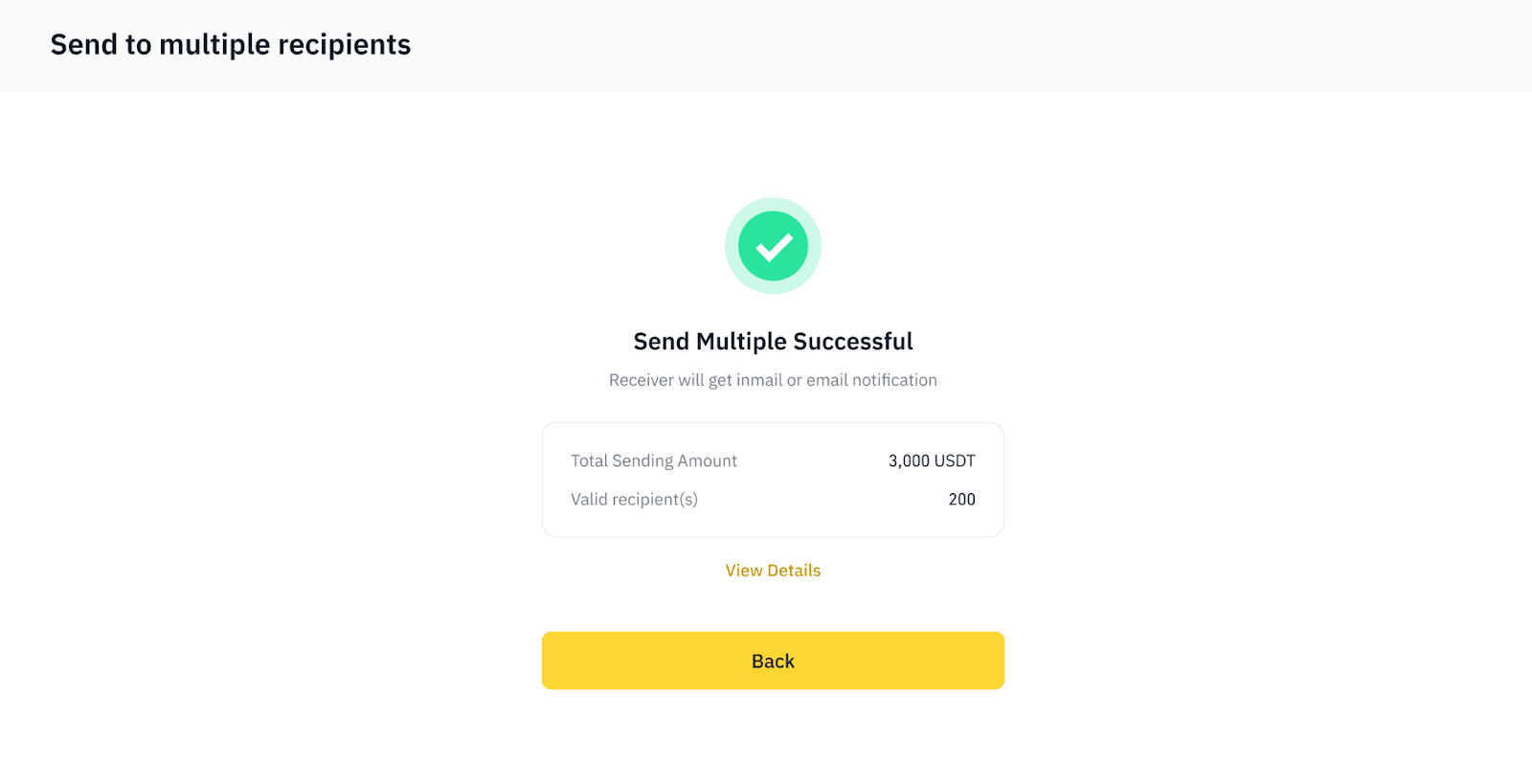Click the "Send Multiple Successful" heading
The image size is (1532, 784).
[773, 342]
